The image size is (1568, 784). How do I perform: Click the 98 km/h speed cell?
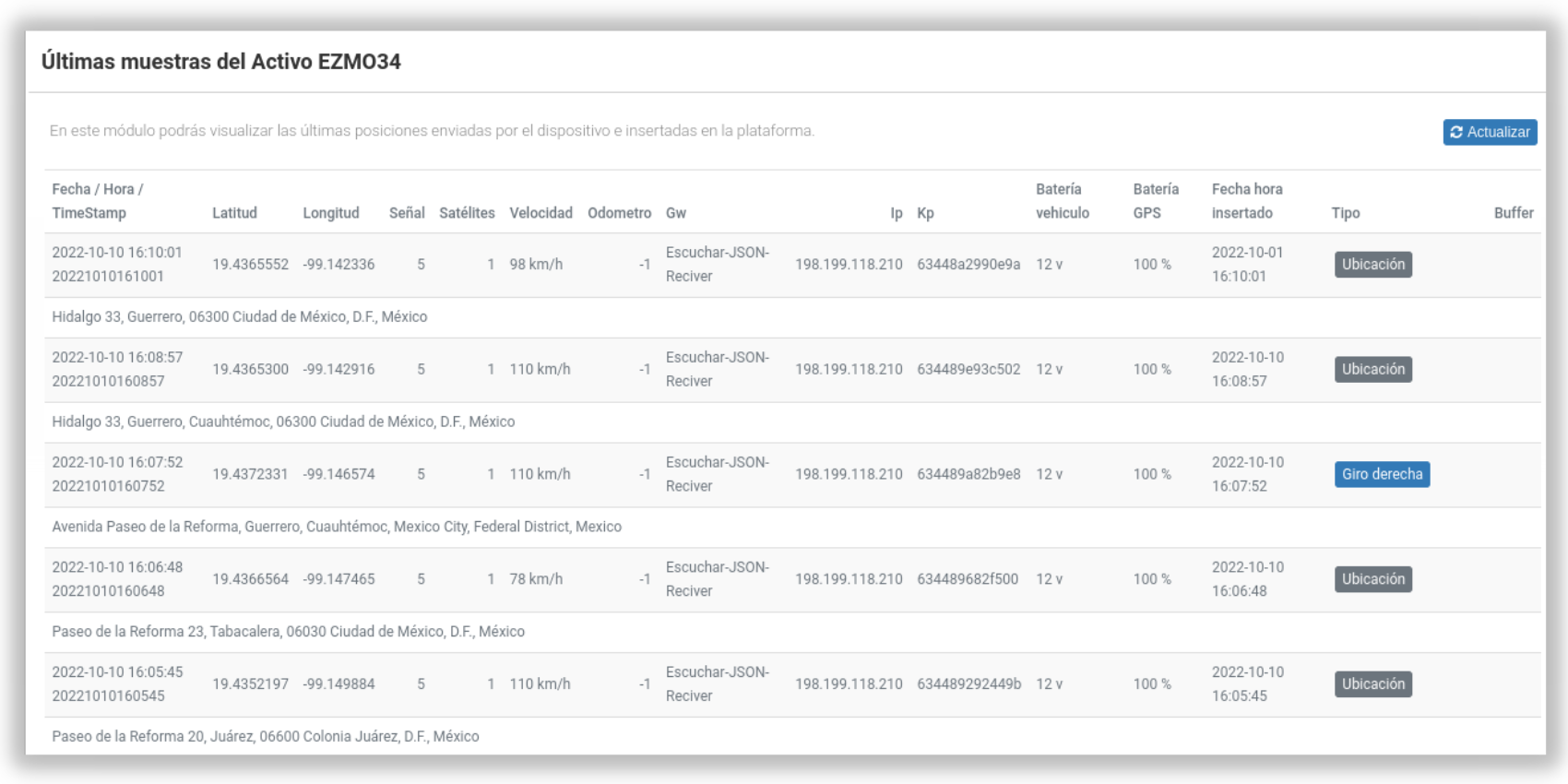536,265
